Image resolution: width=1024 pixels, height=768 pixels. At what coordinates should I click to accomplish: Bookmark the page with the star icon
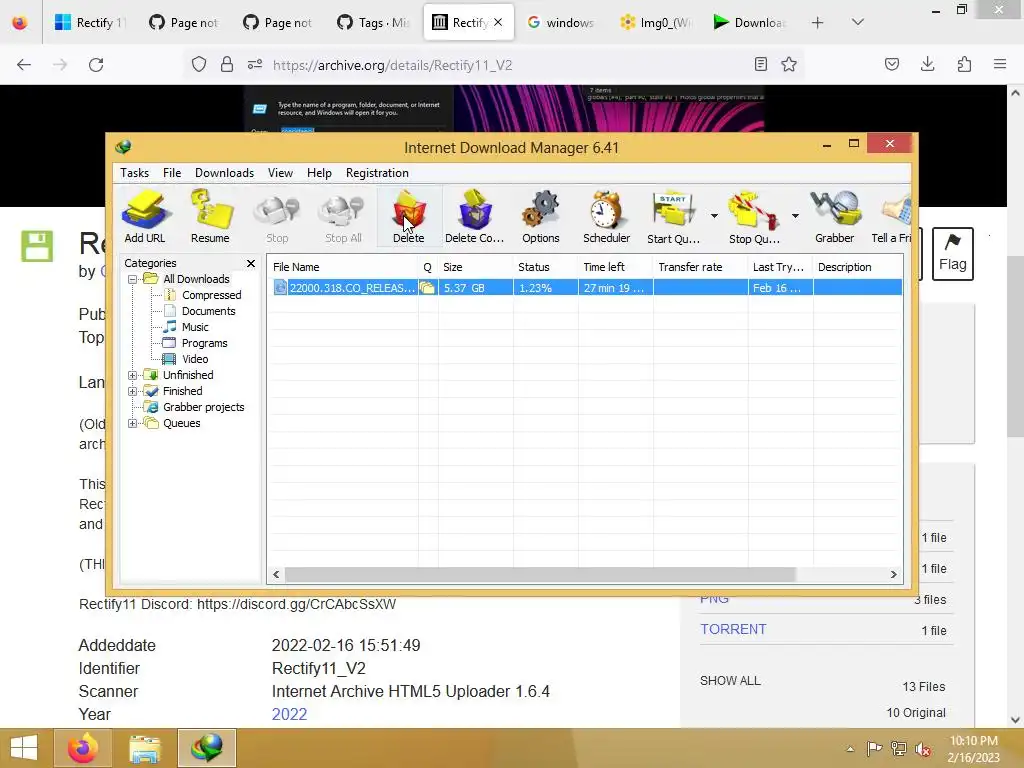point(789,64)
